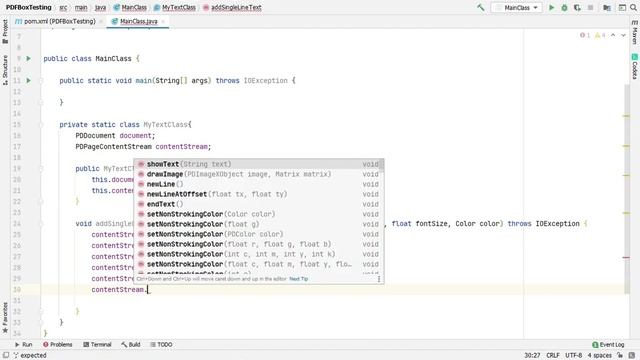This screenshot has height=360, width=640.
Task: Select setNonStrokingColor(PDColor color) completion
Action: [256, 234]
